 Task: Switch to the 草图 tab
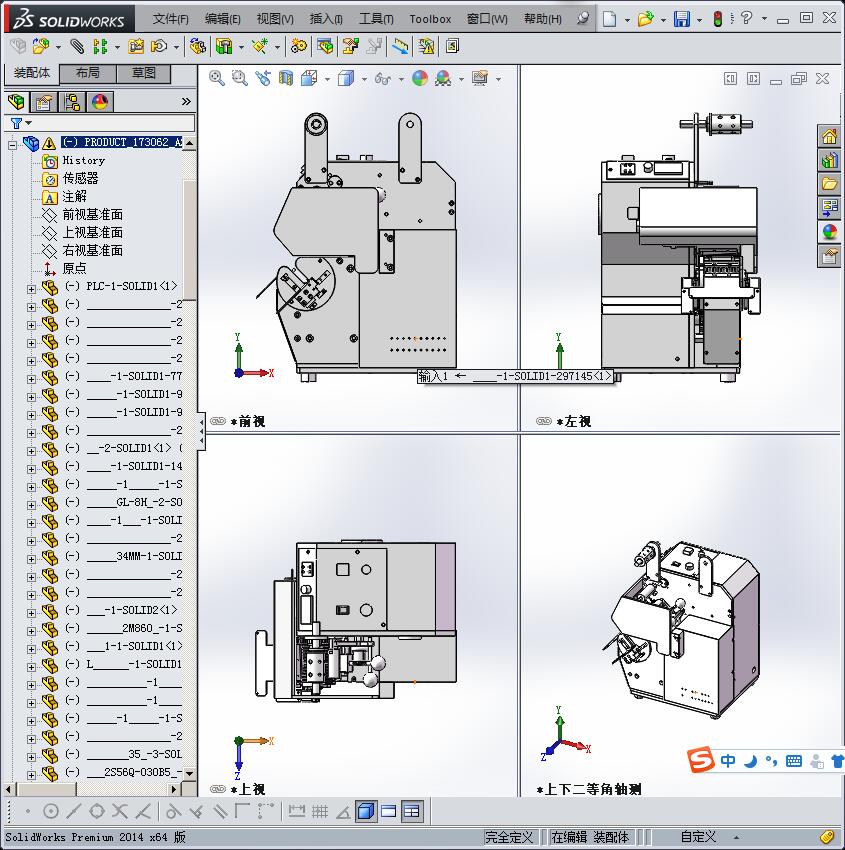pos(144,73)
